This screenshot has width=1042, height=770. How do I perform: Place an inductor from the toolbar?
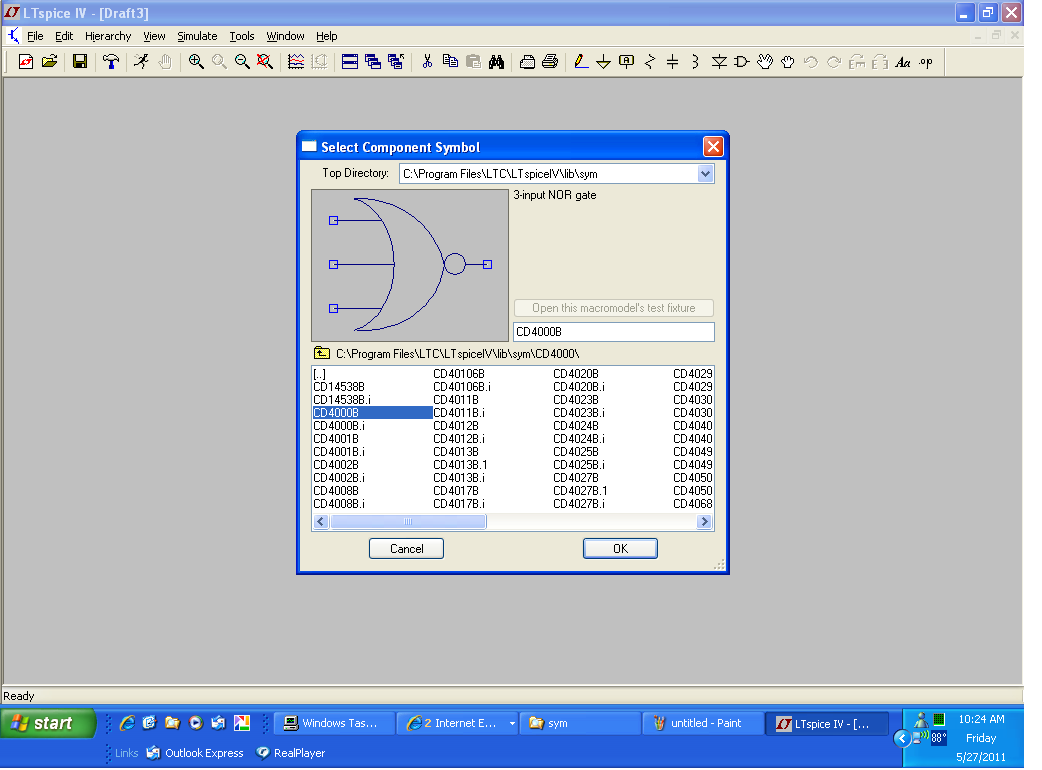696,62
